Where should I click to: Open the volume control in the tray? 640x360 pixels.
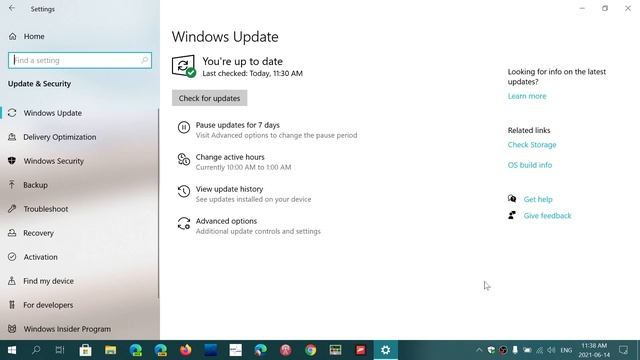click(551, 350)
